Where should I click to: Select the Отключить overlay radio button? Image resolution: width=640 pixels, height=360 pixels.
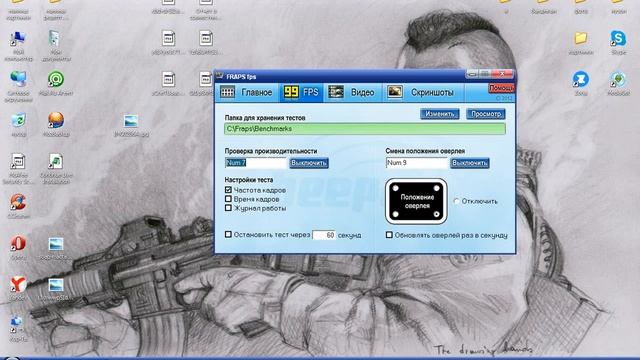[456, 201]
